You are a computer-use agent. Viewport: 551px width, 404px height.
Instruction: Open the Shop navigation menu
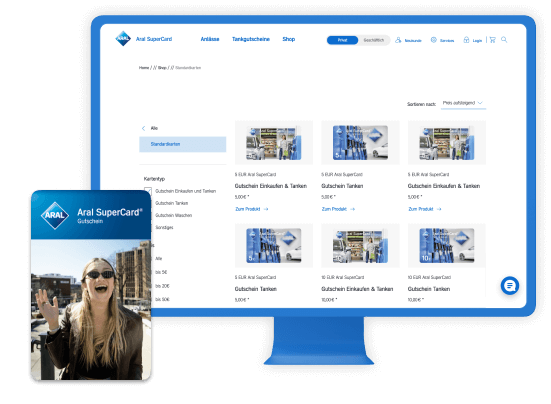(289, 39)
